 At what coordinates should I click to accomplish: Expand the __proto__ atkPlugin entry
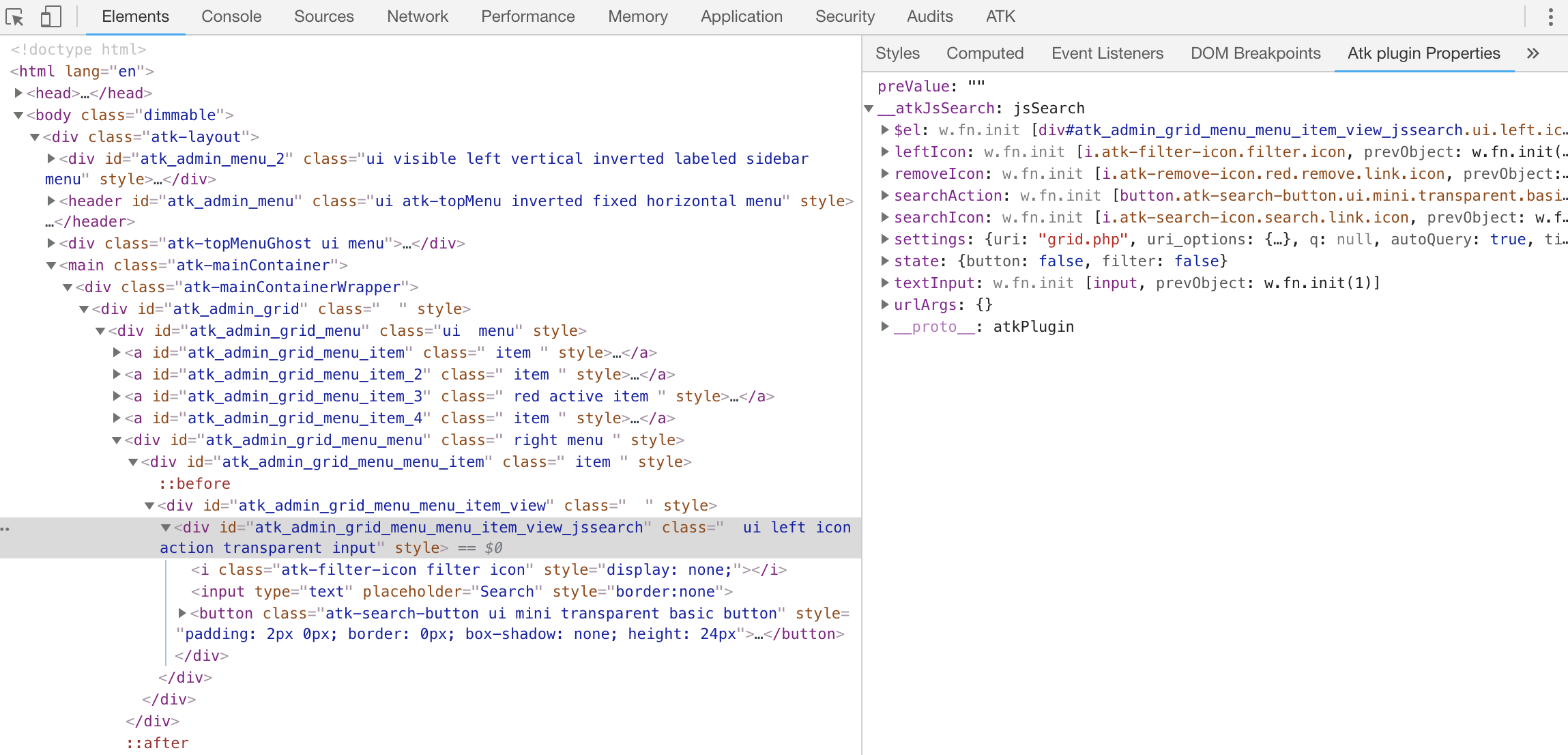click(x=884, y=326)
